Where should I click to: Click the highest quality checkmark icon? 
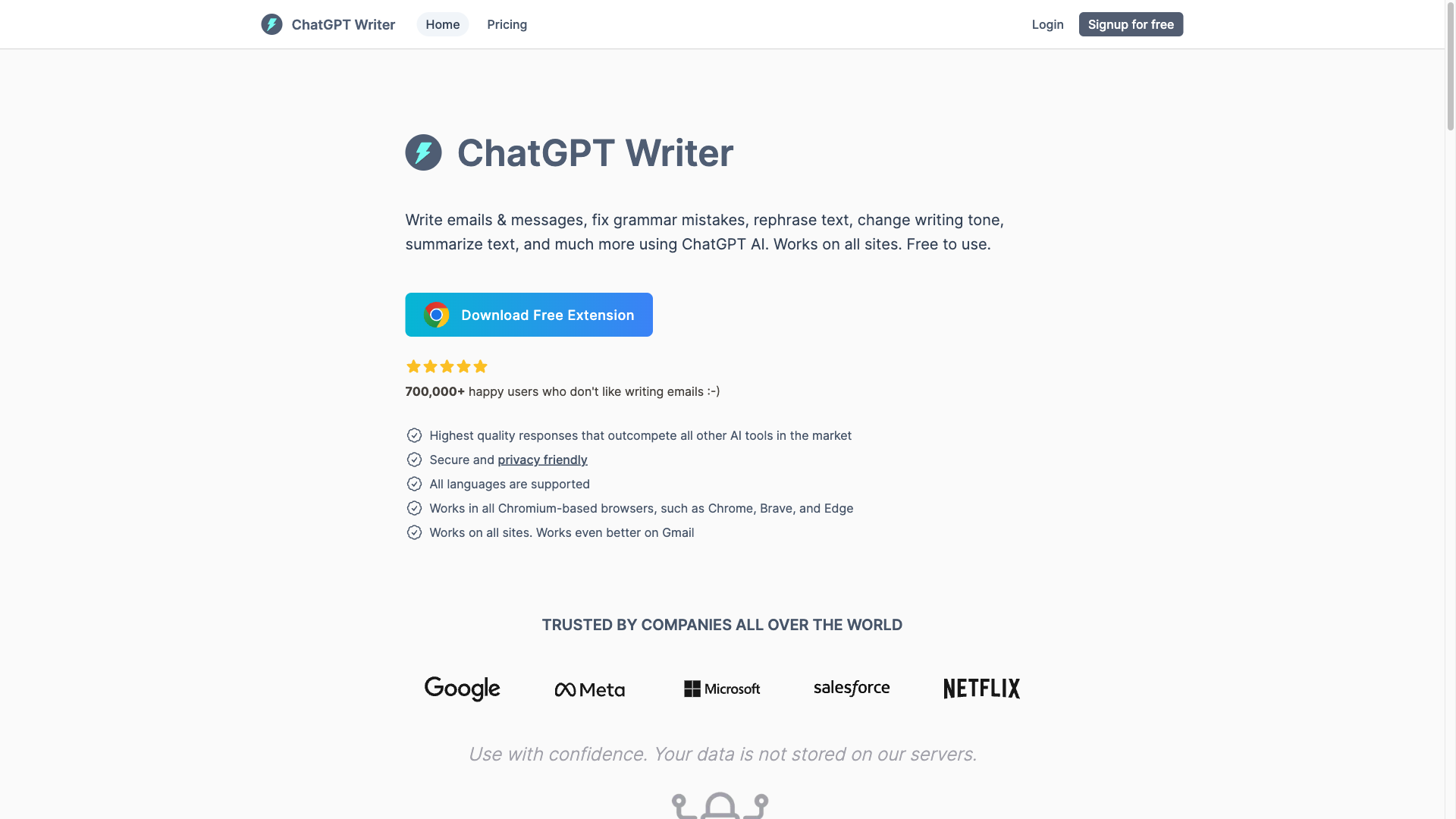413,436
